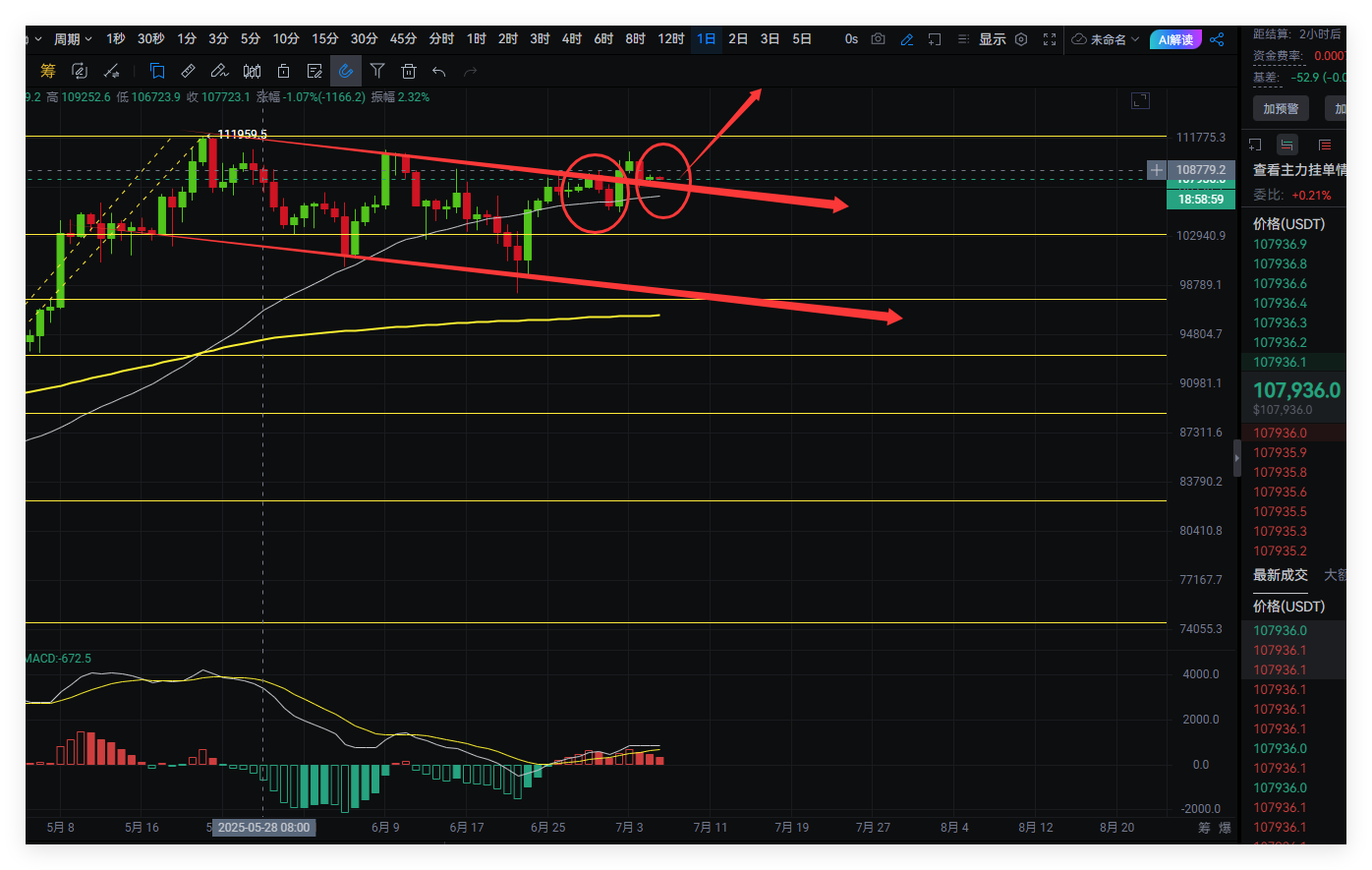Select the candlestick chart-type icon

point(252,71)
